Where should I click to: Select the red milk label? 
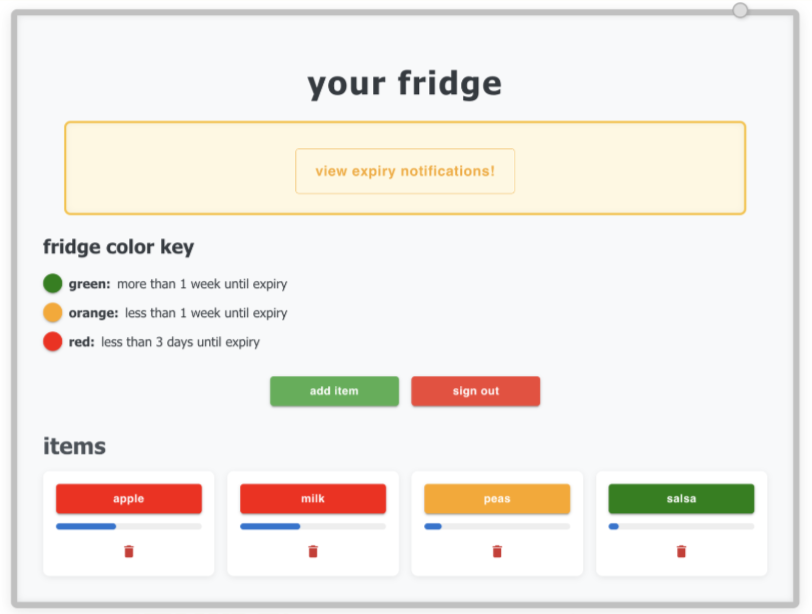tap(313, 499)
